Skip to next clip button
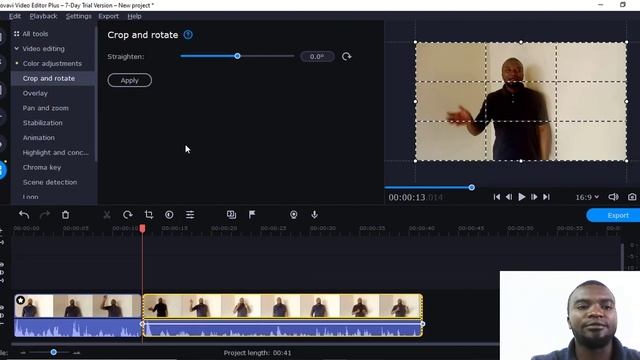Screen dimensions: 640x360 tap(546, 197)
